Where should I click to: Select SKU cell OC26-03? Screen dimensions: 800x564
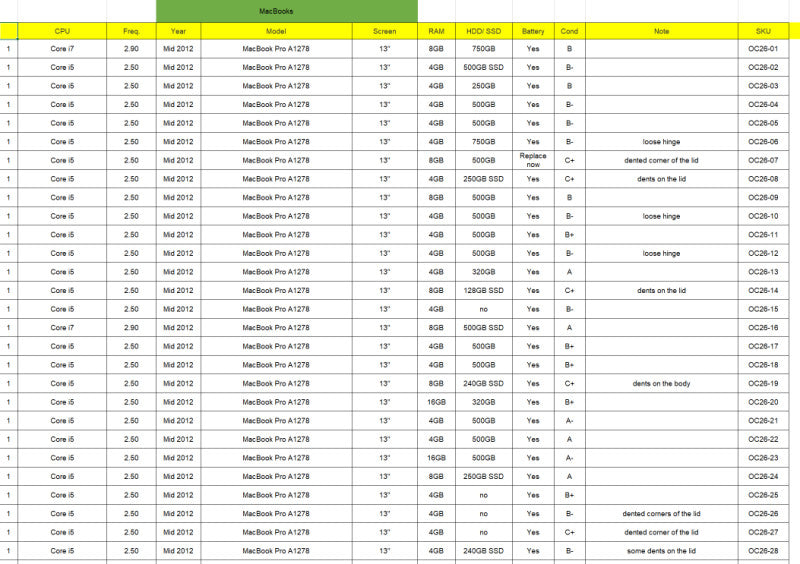click(x=763, y=86)
